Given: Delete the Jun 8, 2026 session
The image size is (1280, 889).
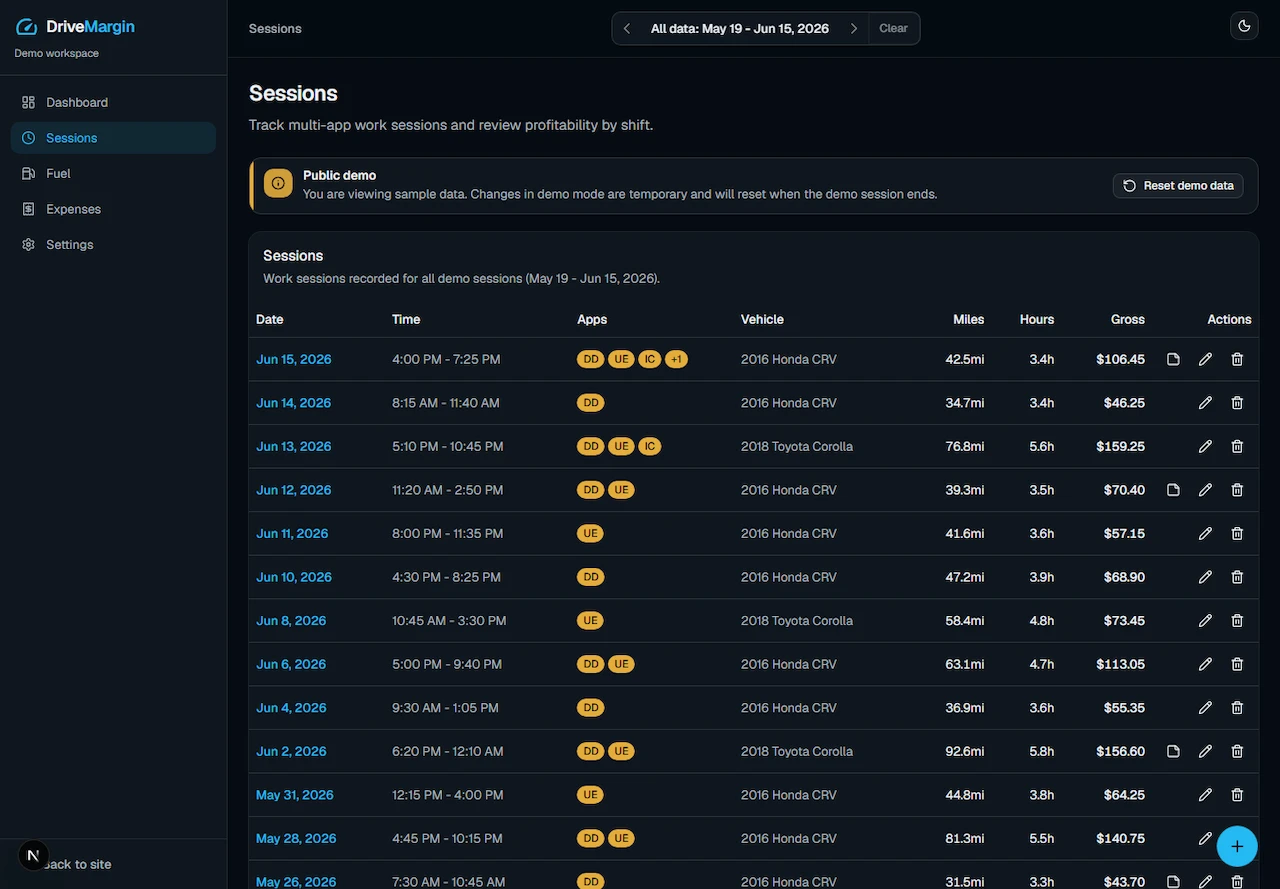Looking at the screenshot, I should click(x=1237, y=620).
